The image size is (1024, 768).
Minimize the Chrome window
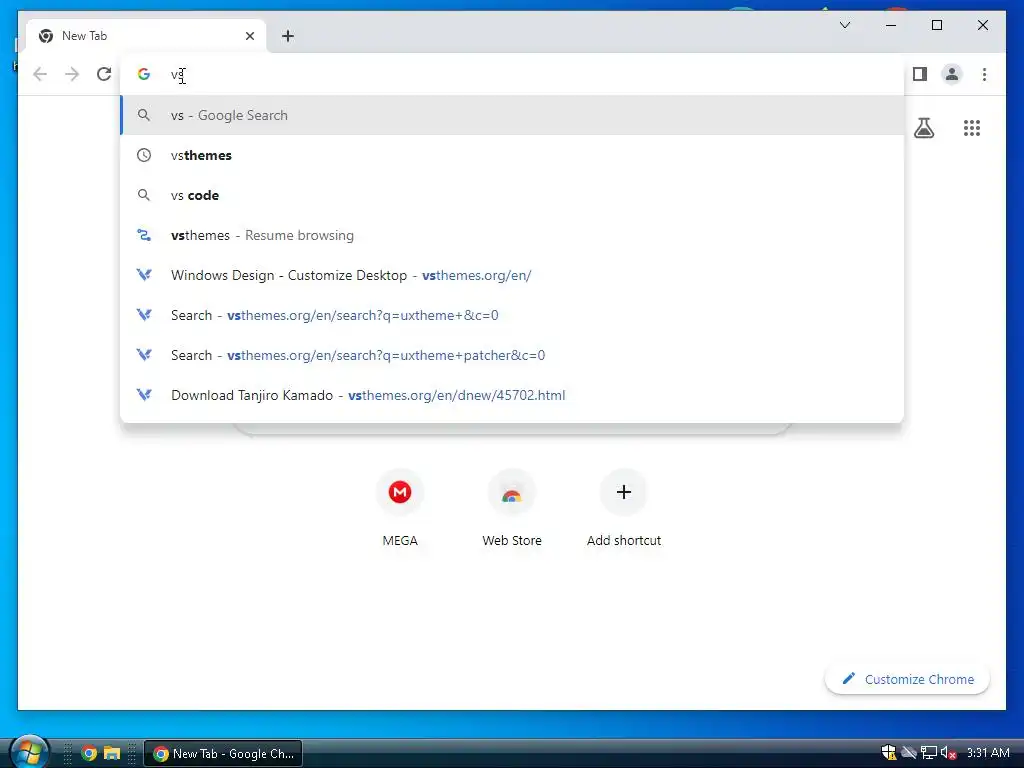coord(891,25)
